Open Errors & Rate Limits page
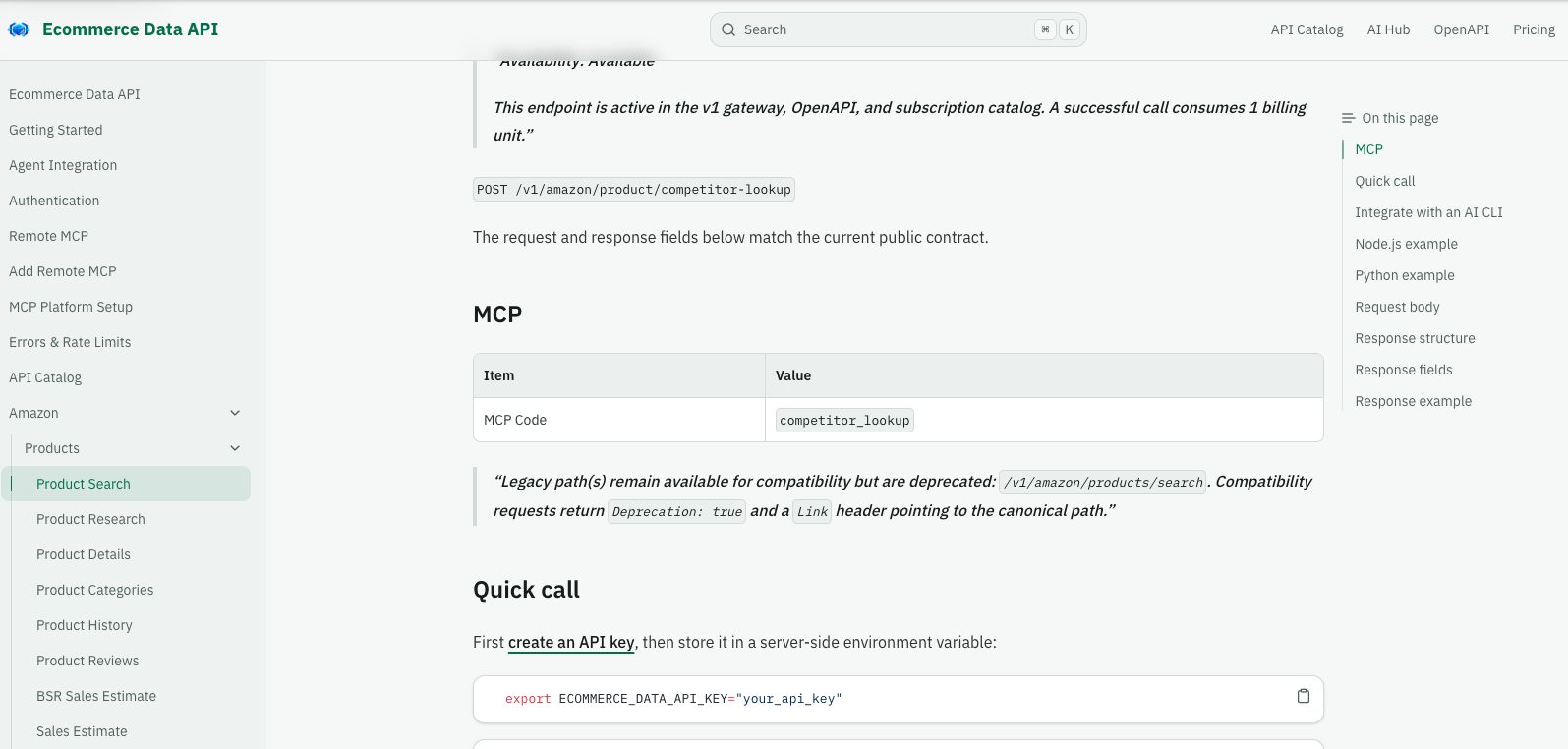1568x749 pixels. tap(70, 342)
